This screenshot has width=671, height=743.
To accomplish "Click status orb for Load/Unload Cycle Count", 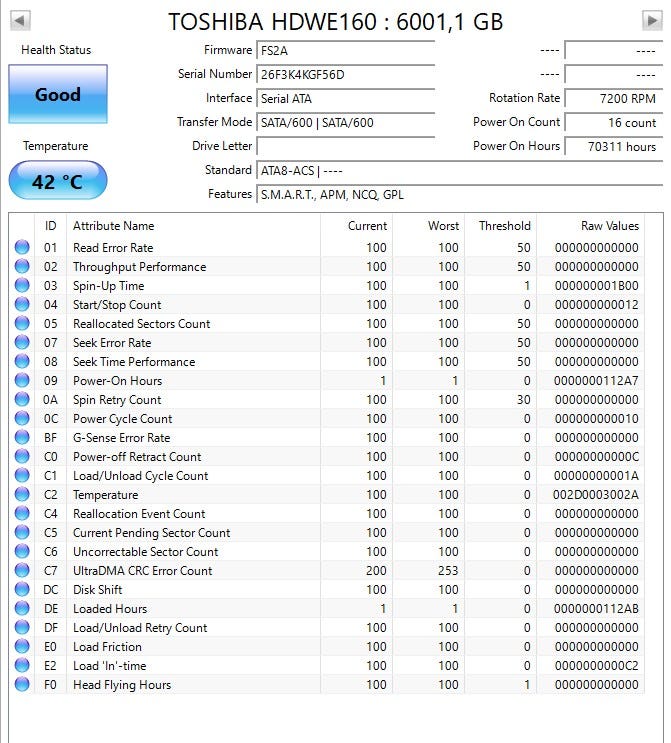I will [x=22, y=475].
